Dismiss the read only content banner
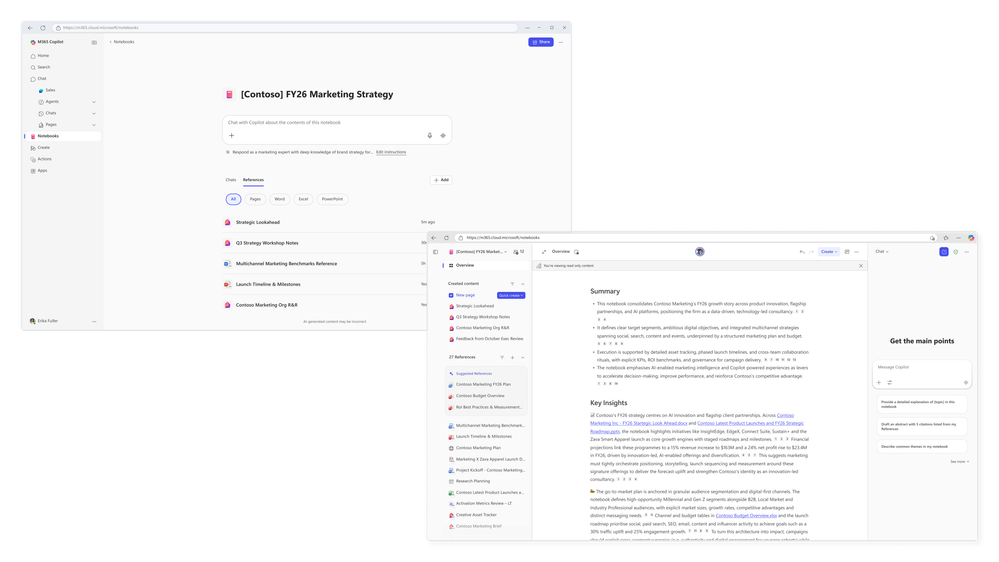Image resolution: width=999 pixels, height=562 pixels. [861, 266]
